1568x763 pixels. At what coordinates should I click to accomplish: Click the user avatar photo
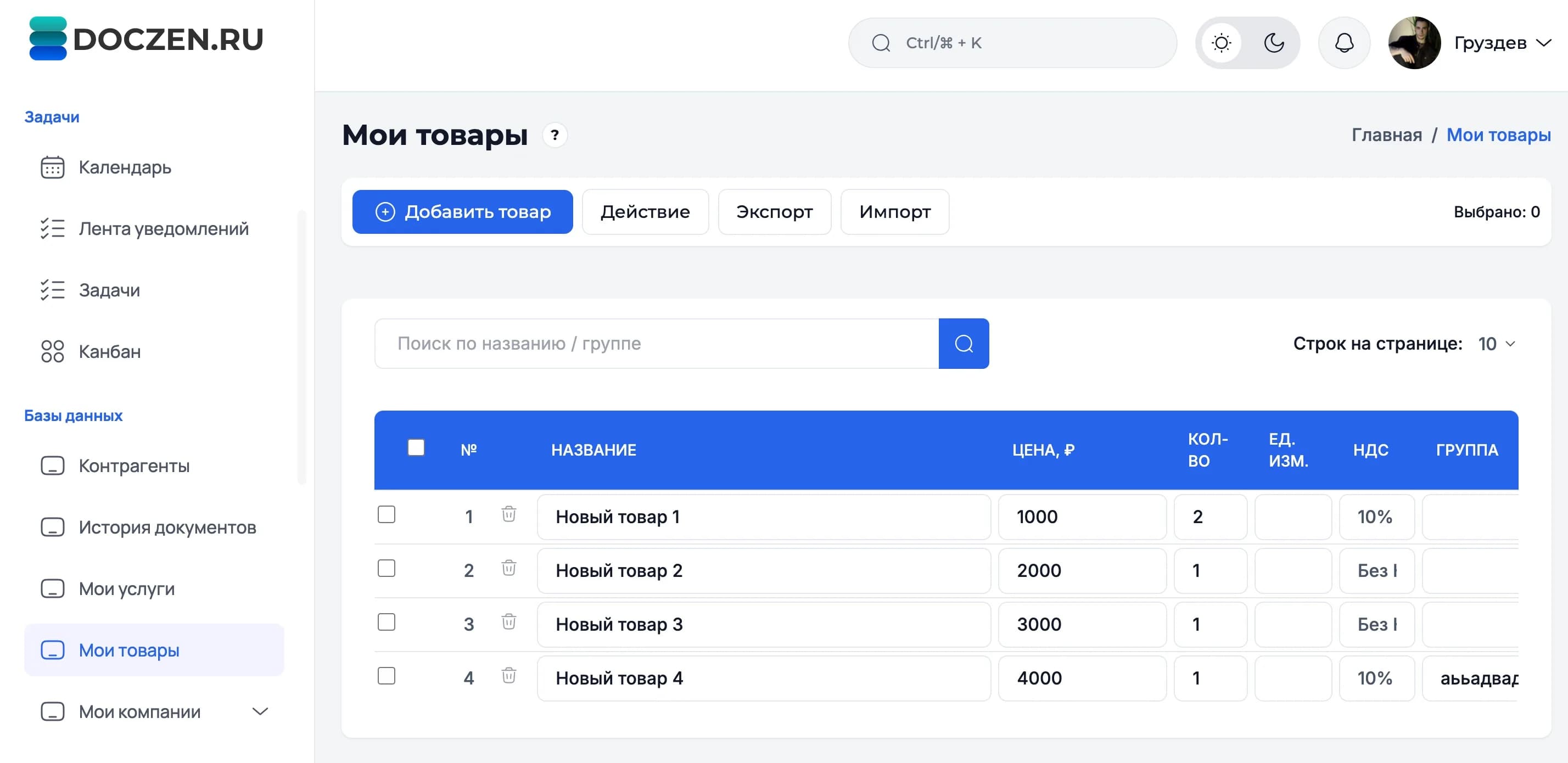coord(1414,43)
